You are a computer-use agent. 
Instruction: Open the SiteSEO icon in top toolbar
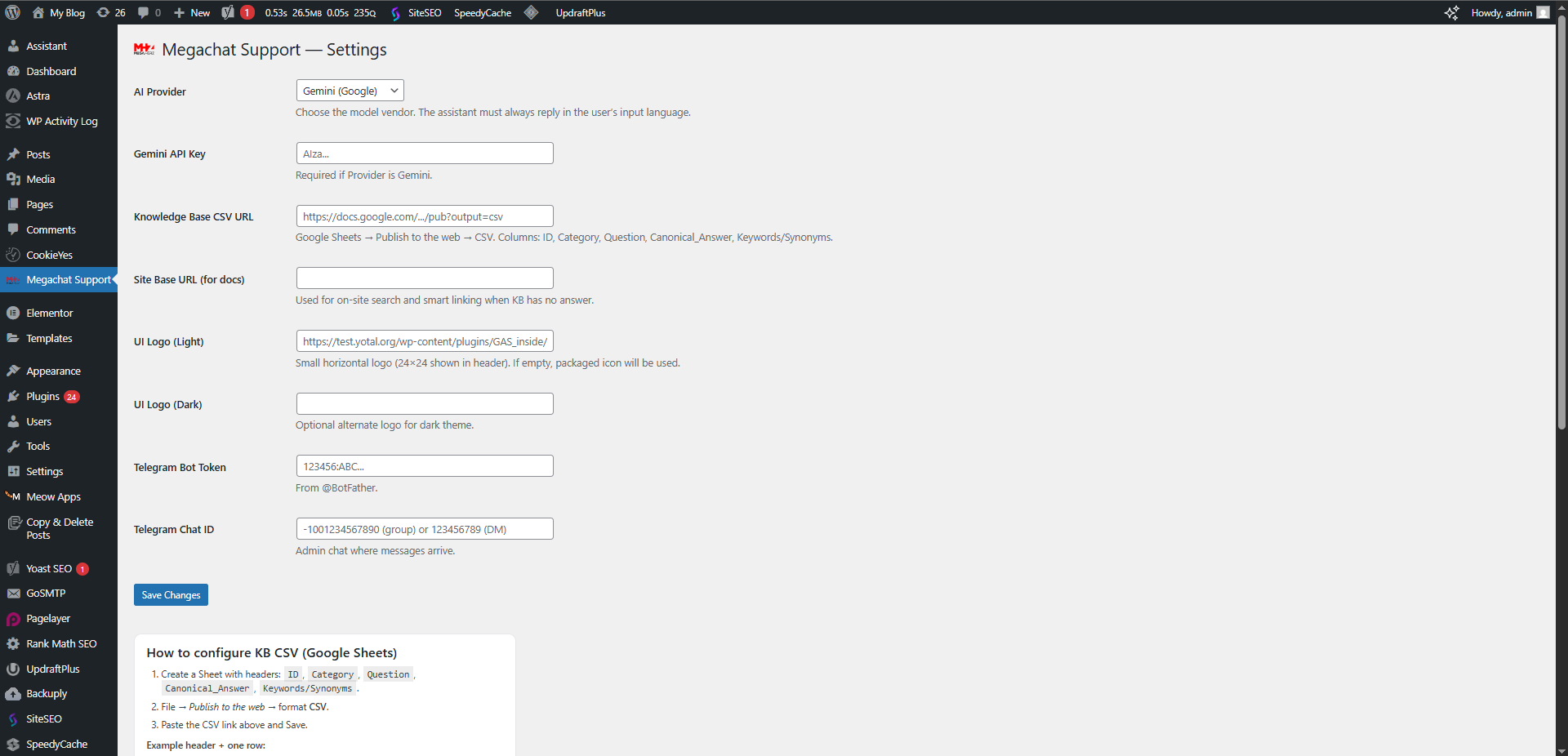[x=396, y=13]
